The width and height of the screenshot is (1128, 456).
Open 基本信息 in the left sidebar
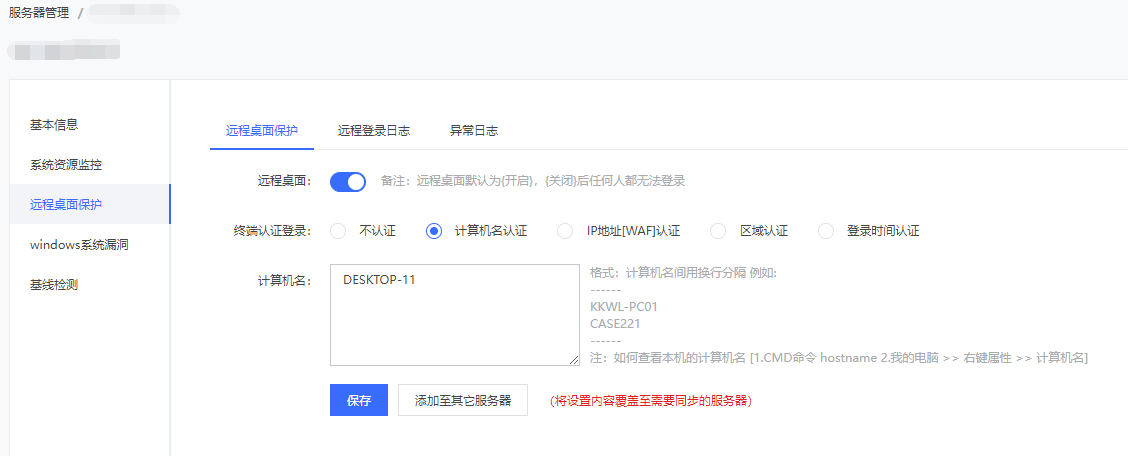point(54,125)
